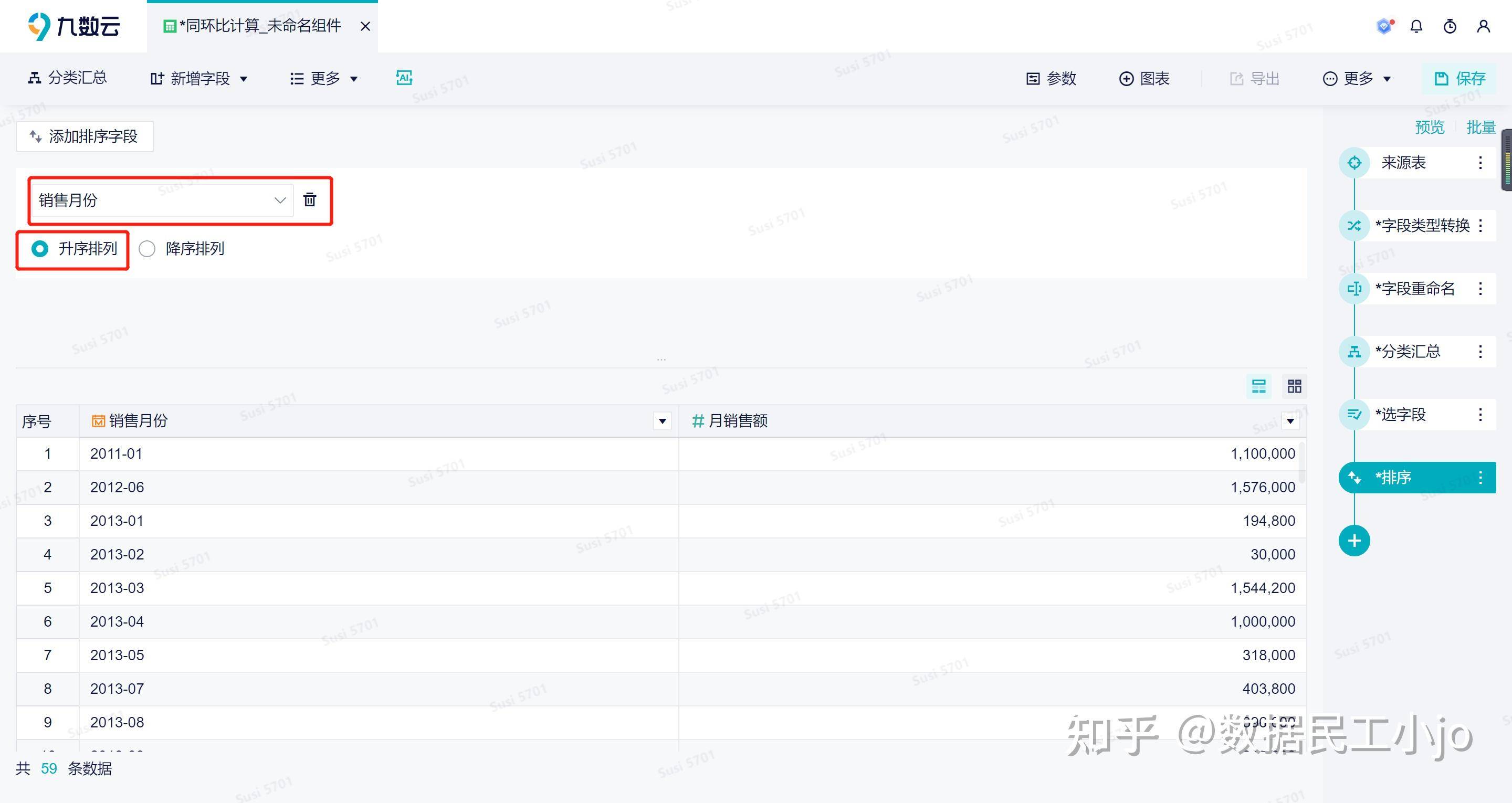The height and width of the screenshot is (803, 1512).
Task: Open 分类汇总 step options menu
Action: 1480,352
